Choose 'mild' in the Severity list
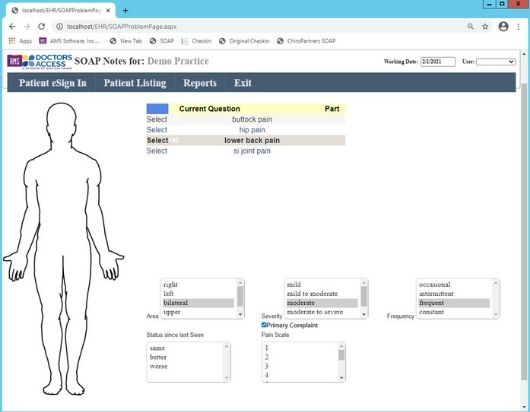 322,285
